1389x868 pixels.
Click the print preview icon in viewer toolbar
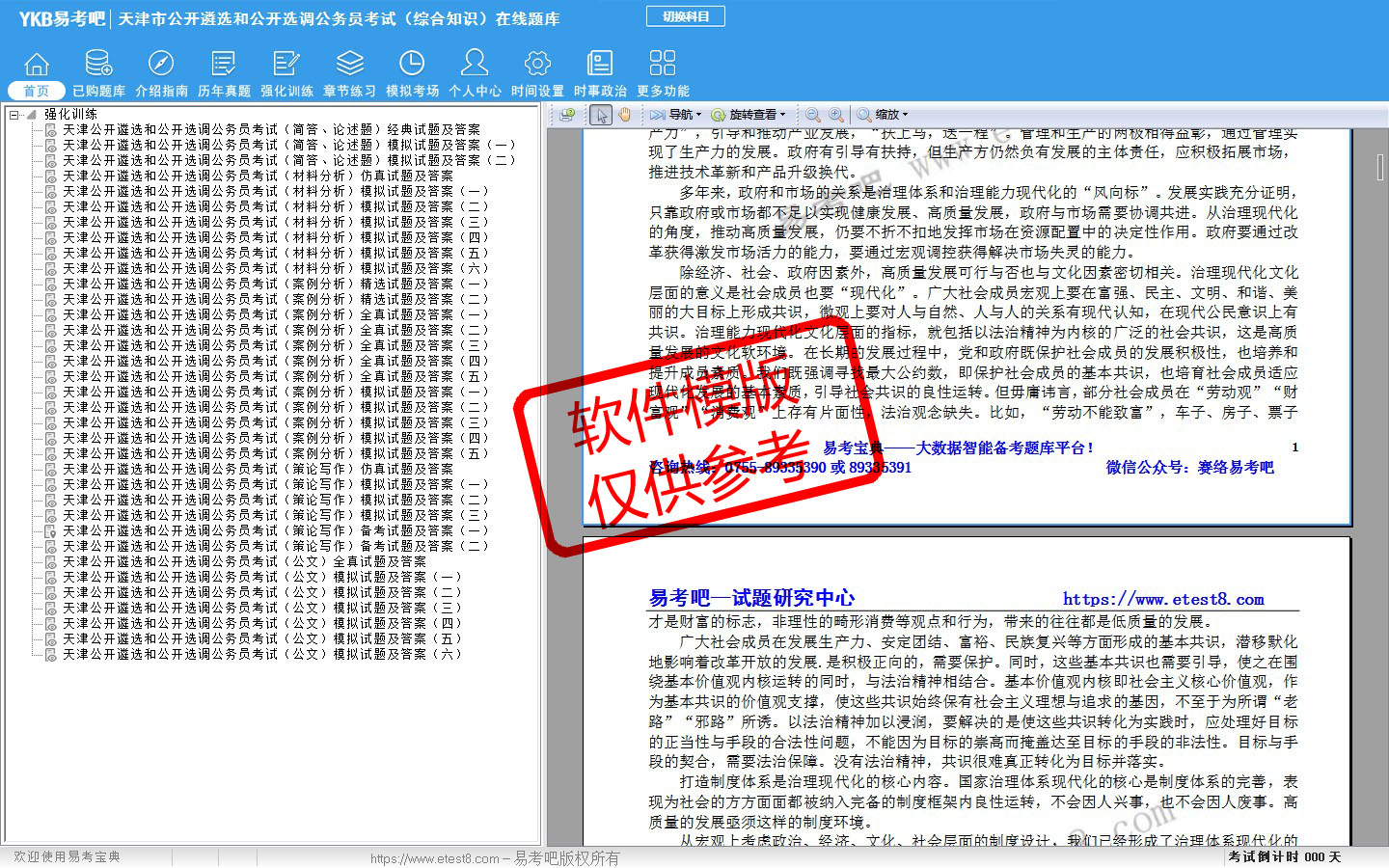coord(567,115)
